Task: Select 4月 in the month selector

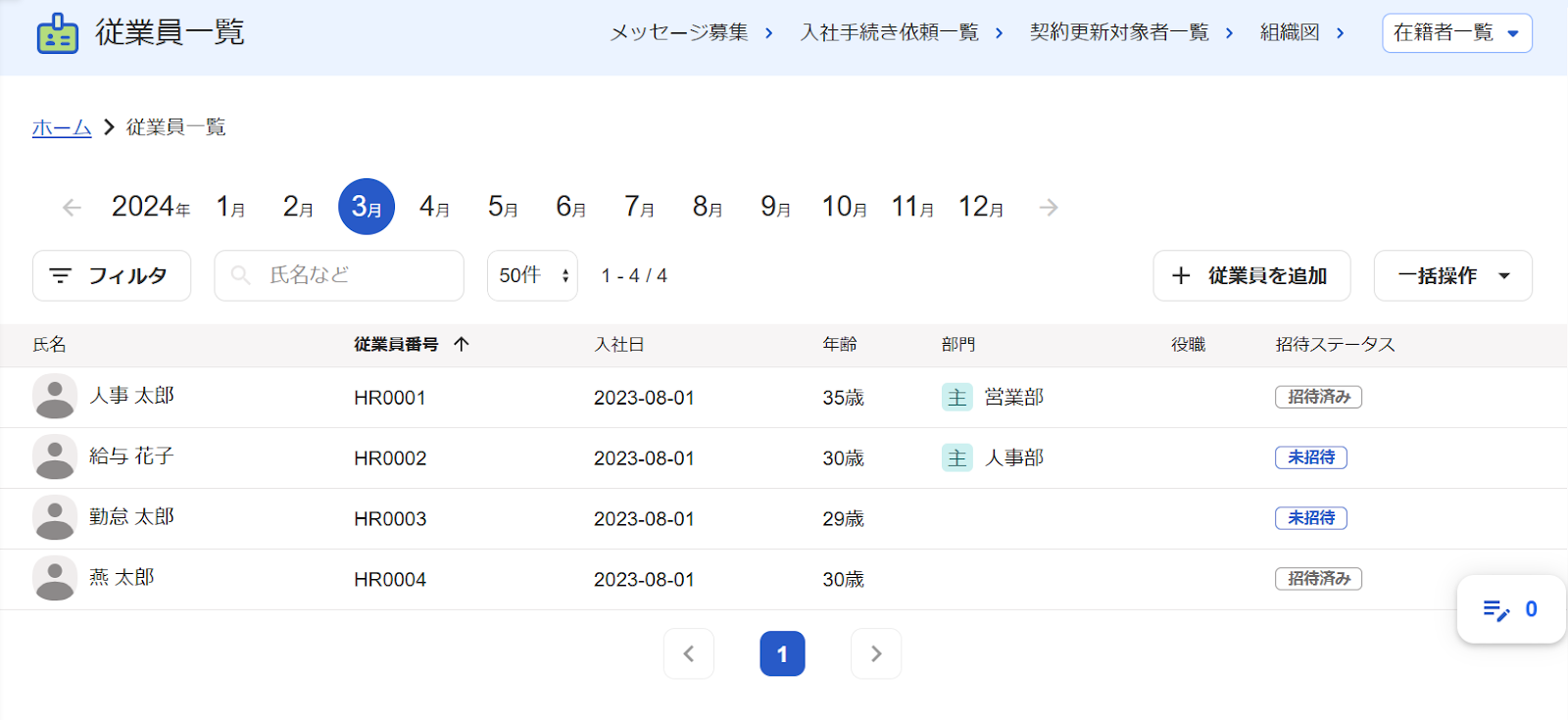Action: pyautogui.click(x=434, y=207)
